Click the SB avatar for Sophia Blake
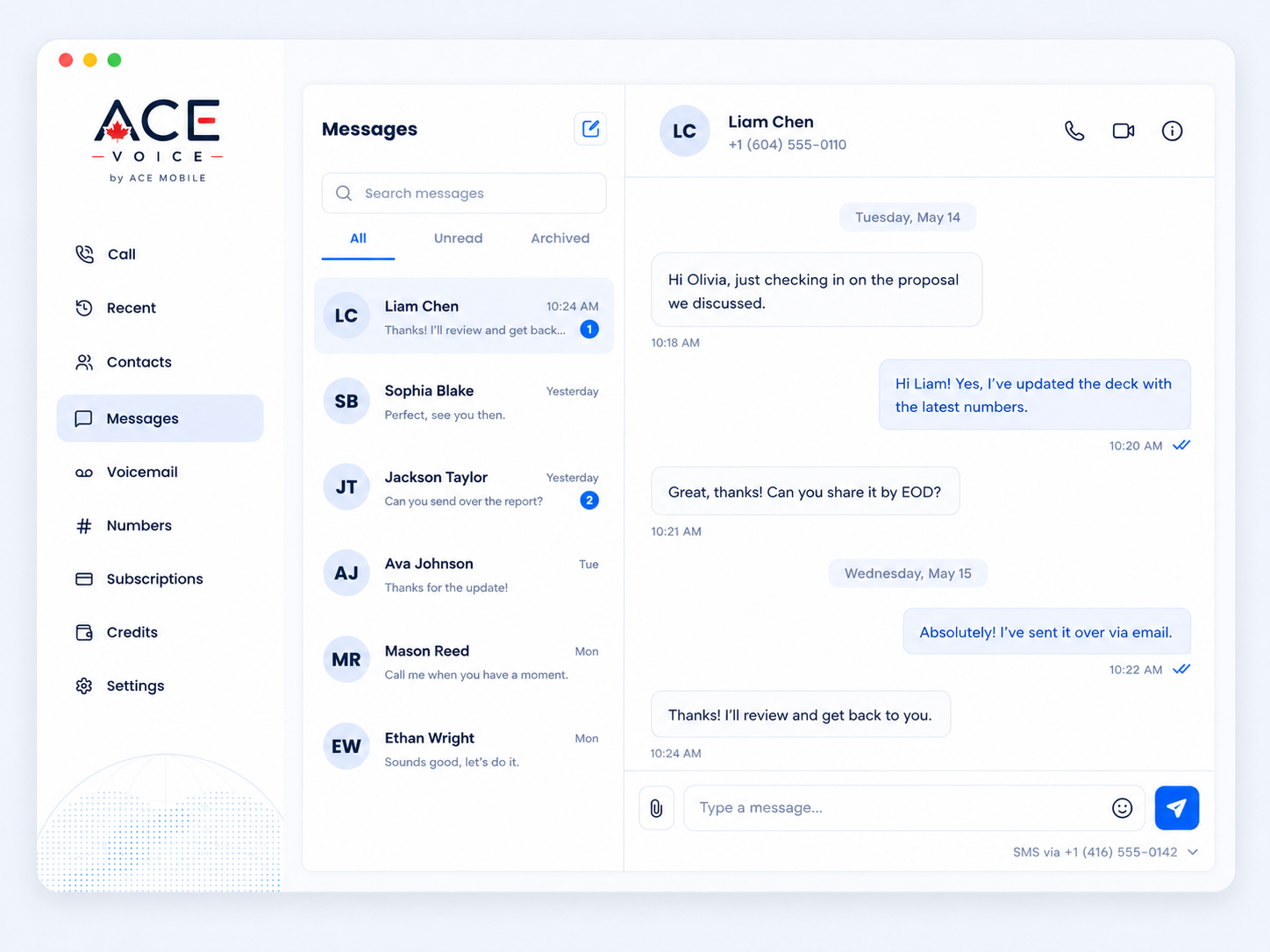The image size is (1270, 952). pos(346,401)
